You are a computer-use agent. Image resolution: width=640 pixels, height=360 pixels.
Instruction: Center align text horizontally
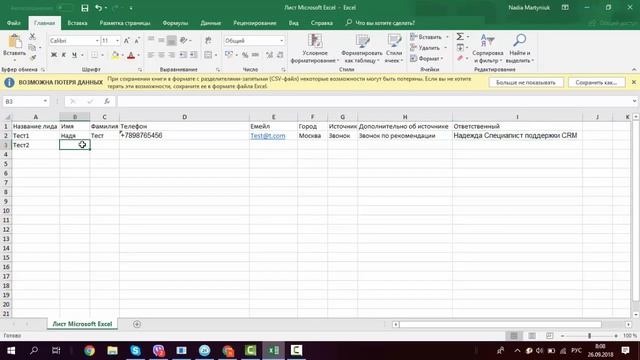coord(162,55)
